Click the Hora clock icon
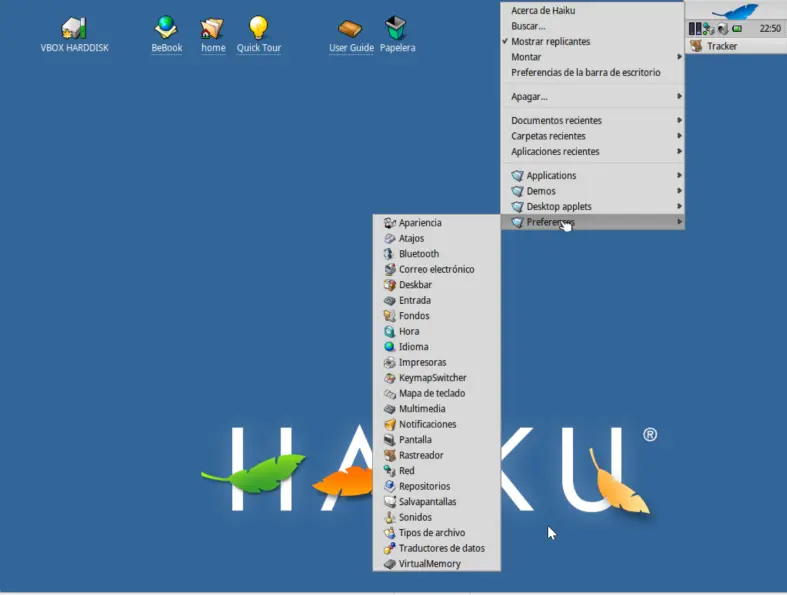This screenshot has height=595, width=787. (x=389, y=331)
